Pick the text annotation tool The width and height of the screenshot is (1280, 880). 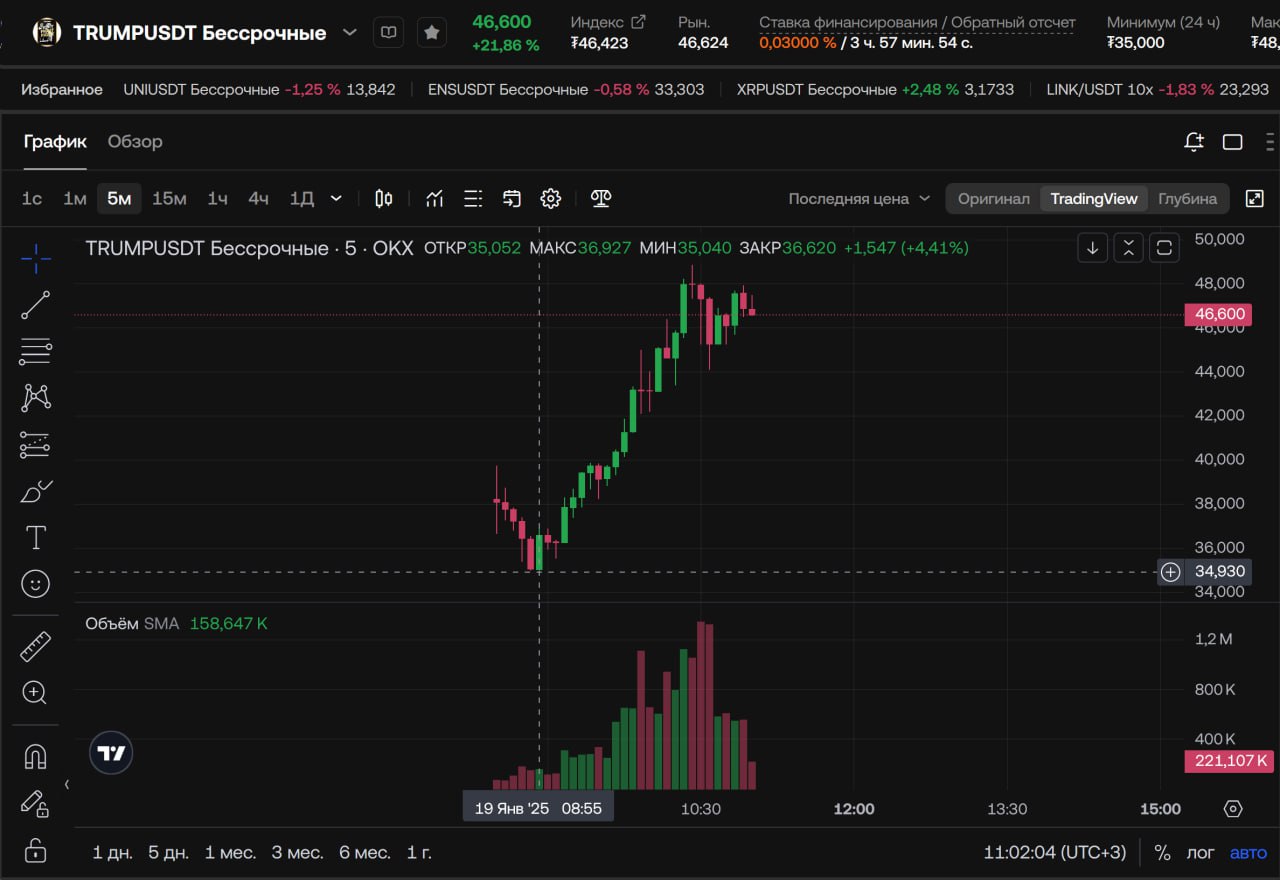point(36,538)
